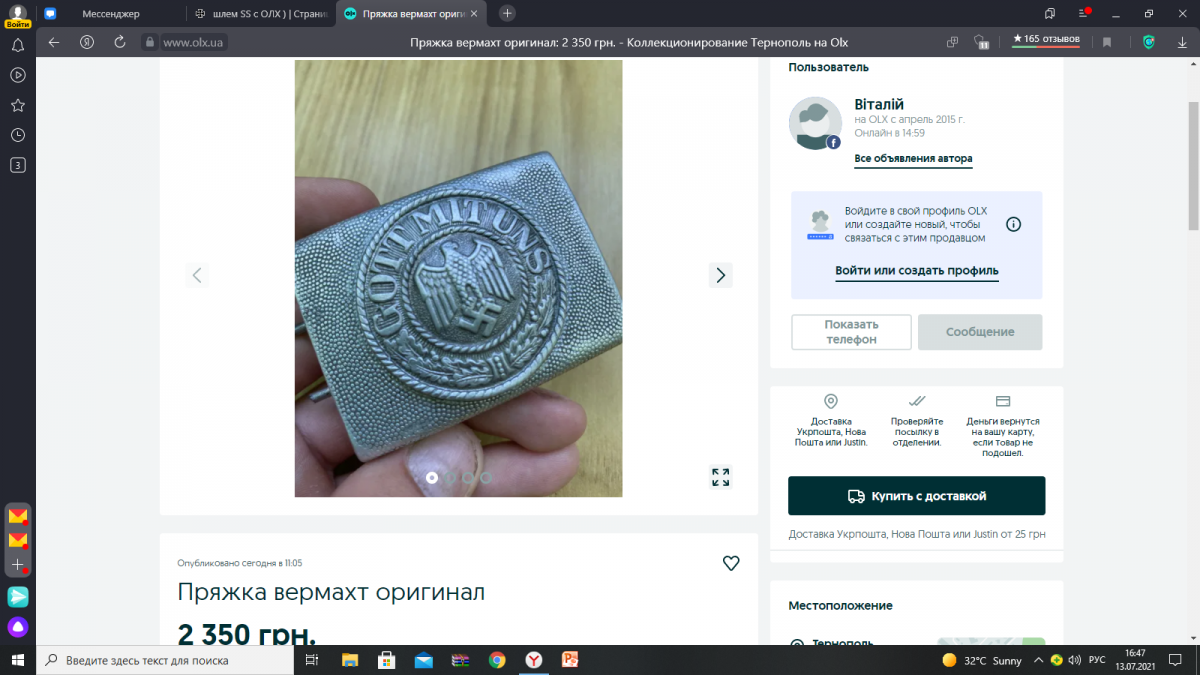The width and height of the screenshot is (1200, 675).
Task: Open the play/video icon in browser sidebar
Action: tap(17, 75)
